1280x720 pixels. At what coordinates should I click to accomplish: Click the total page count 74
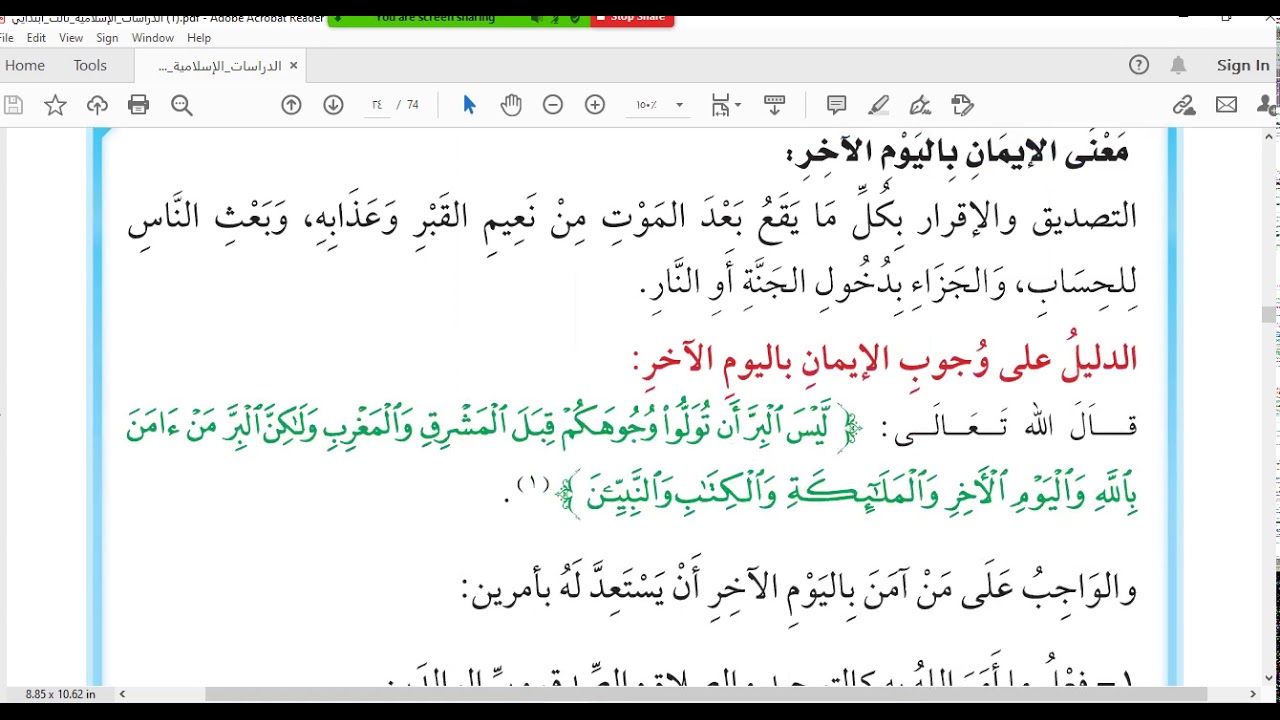point(413,105)
